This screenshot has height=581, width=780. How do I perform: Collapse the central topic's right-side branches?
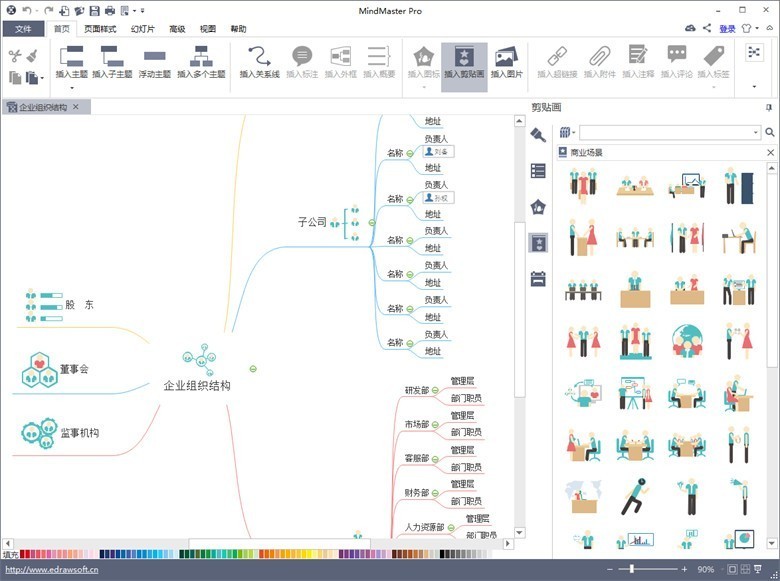[x=253, y=369]
